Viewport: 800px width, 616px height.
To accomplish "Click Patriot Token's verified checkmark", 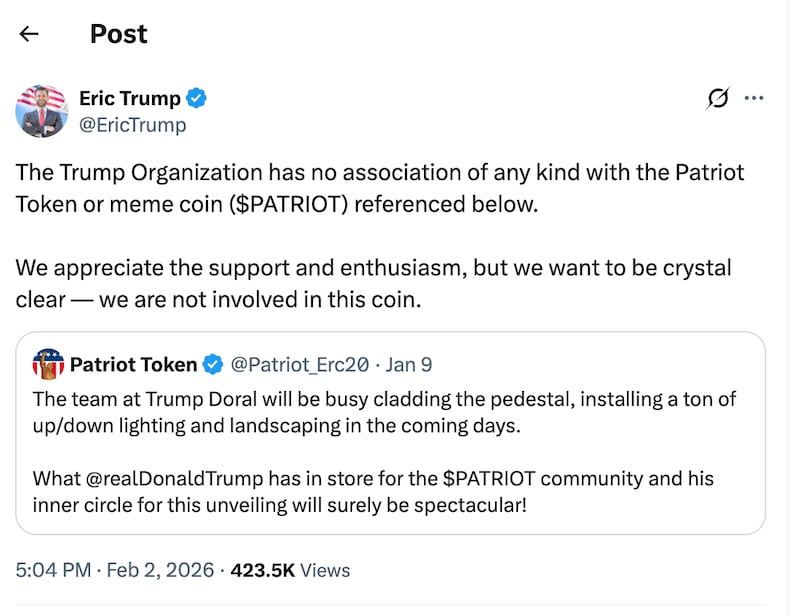I will 212,364.
